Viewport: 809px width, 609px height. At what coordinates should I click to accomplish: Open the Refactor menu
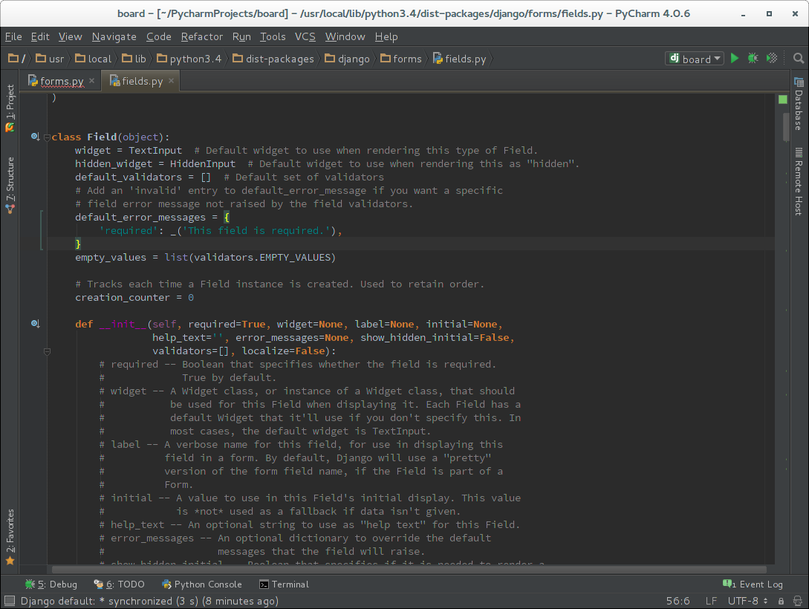pos(202,37)
